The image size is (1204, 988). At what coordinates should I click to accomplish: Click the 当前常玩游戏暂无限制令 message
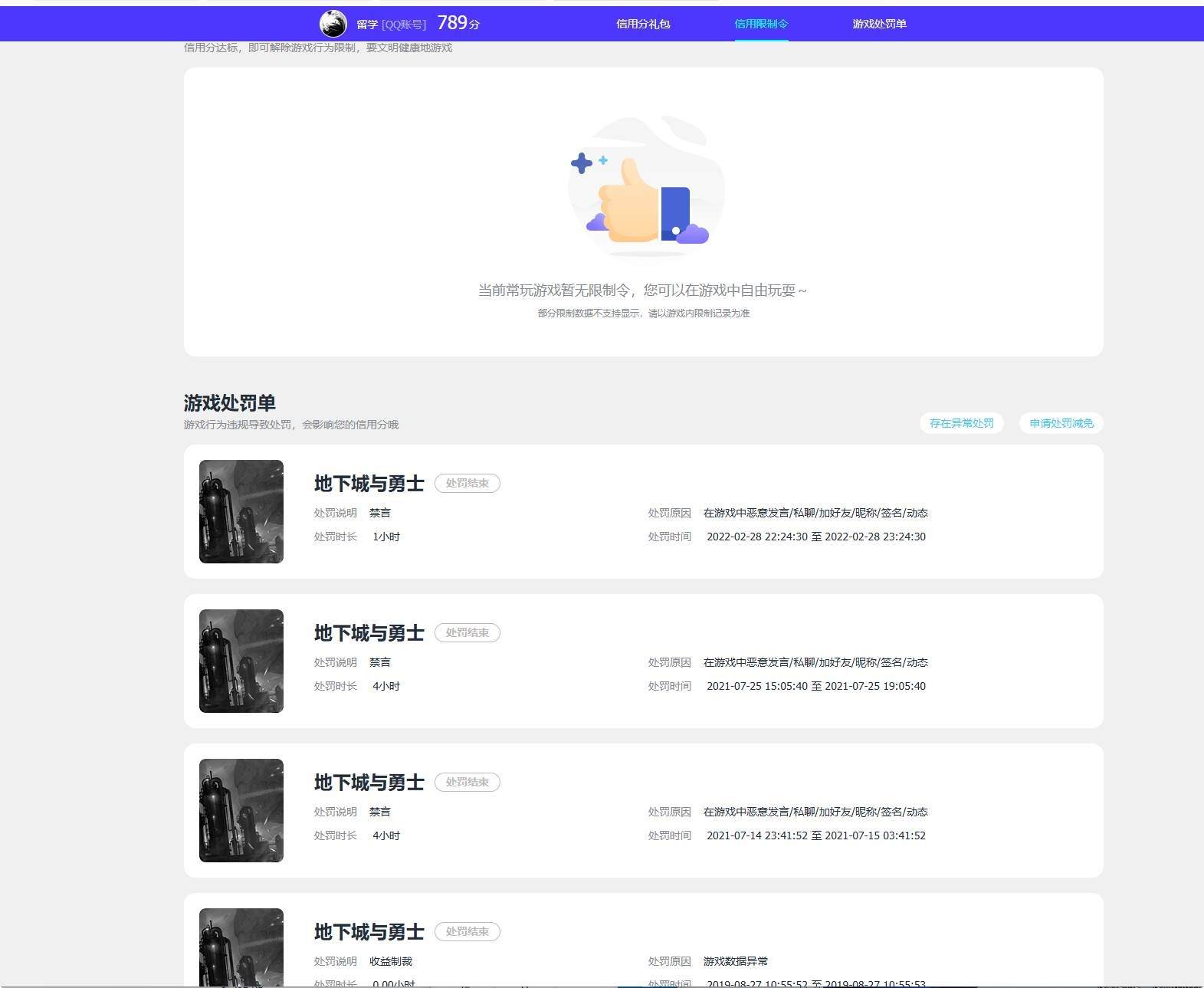point(642,290)
